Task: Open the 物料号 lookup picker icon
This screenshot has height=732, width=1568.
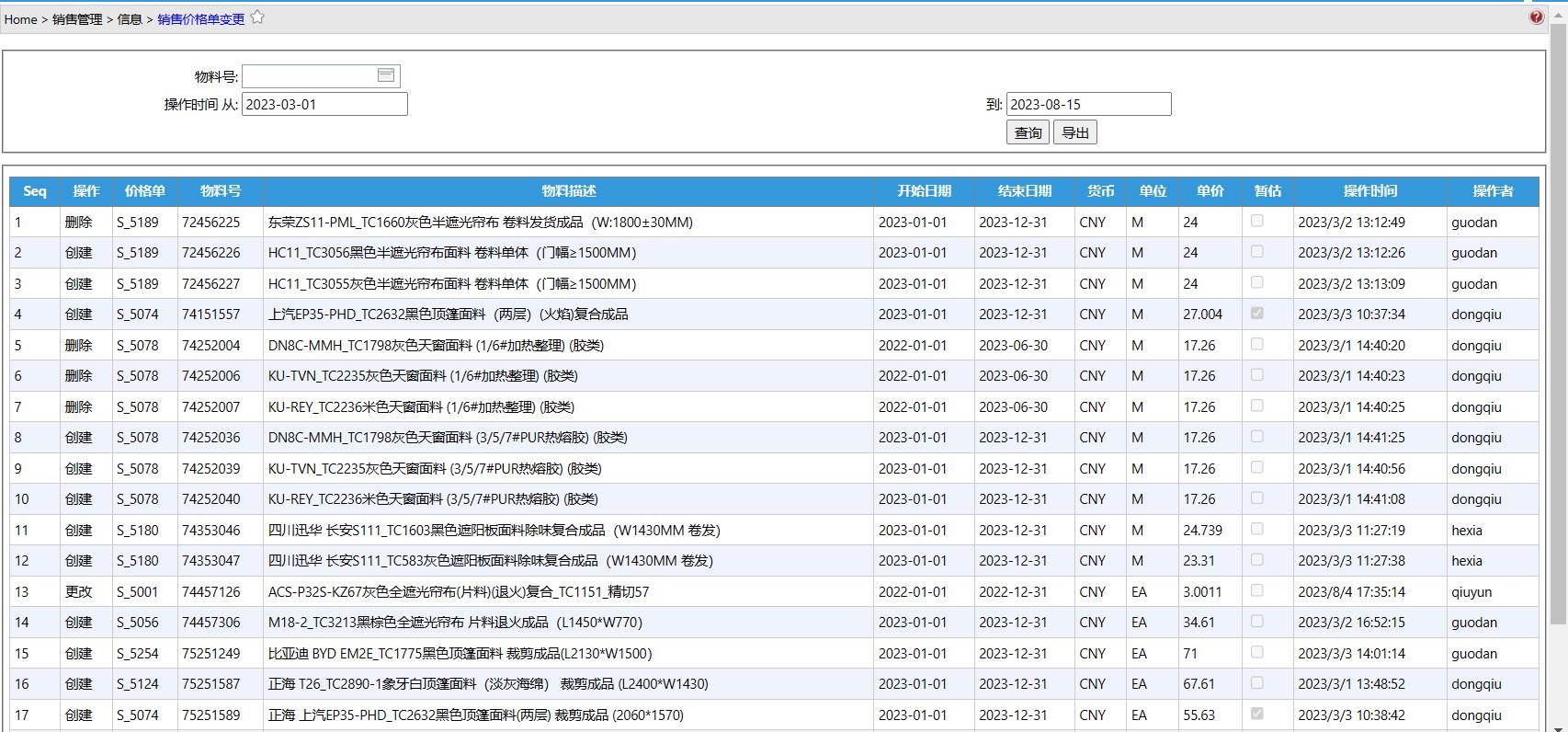Action: point(386,75)
